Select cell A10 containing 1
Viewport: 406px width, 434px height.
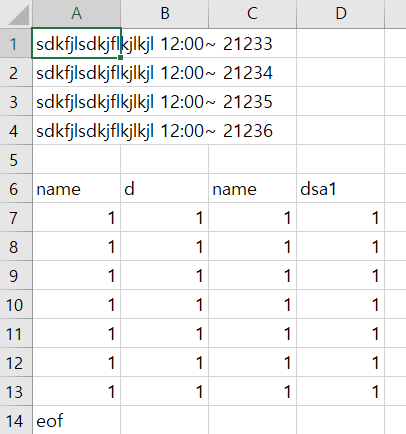pyautogui.click(x=76, y=304)
